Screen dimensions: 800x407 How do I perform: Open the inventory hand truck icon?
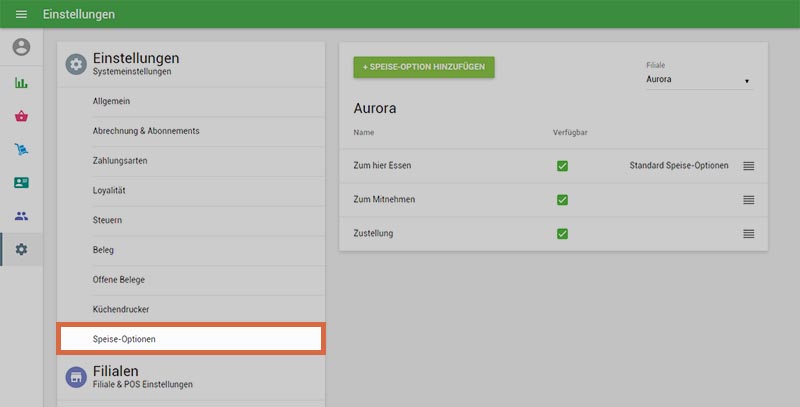[x=21, y=149]
